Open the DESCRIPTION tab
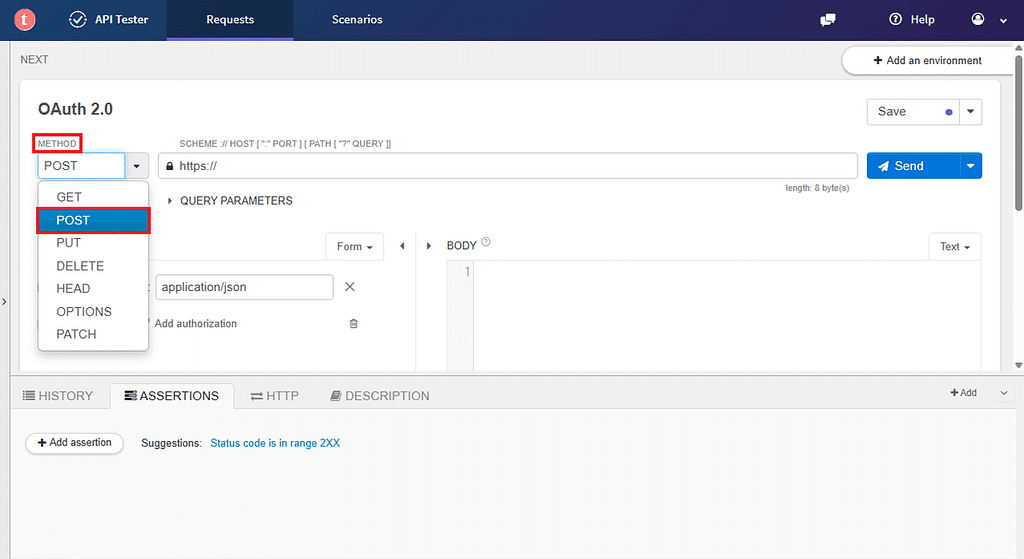The height and width of the screenshot is (559, 1024). 379,396
